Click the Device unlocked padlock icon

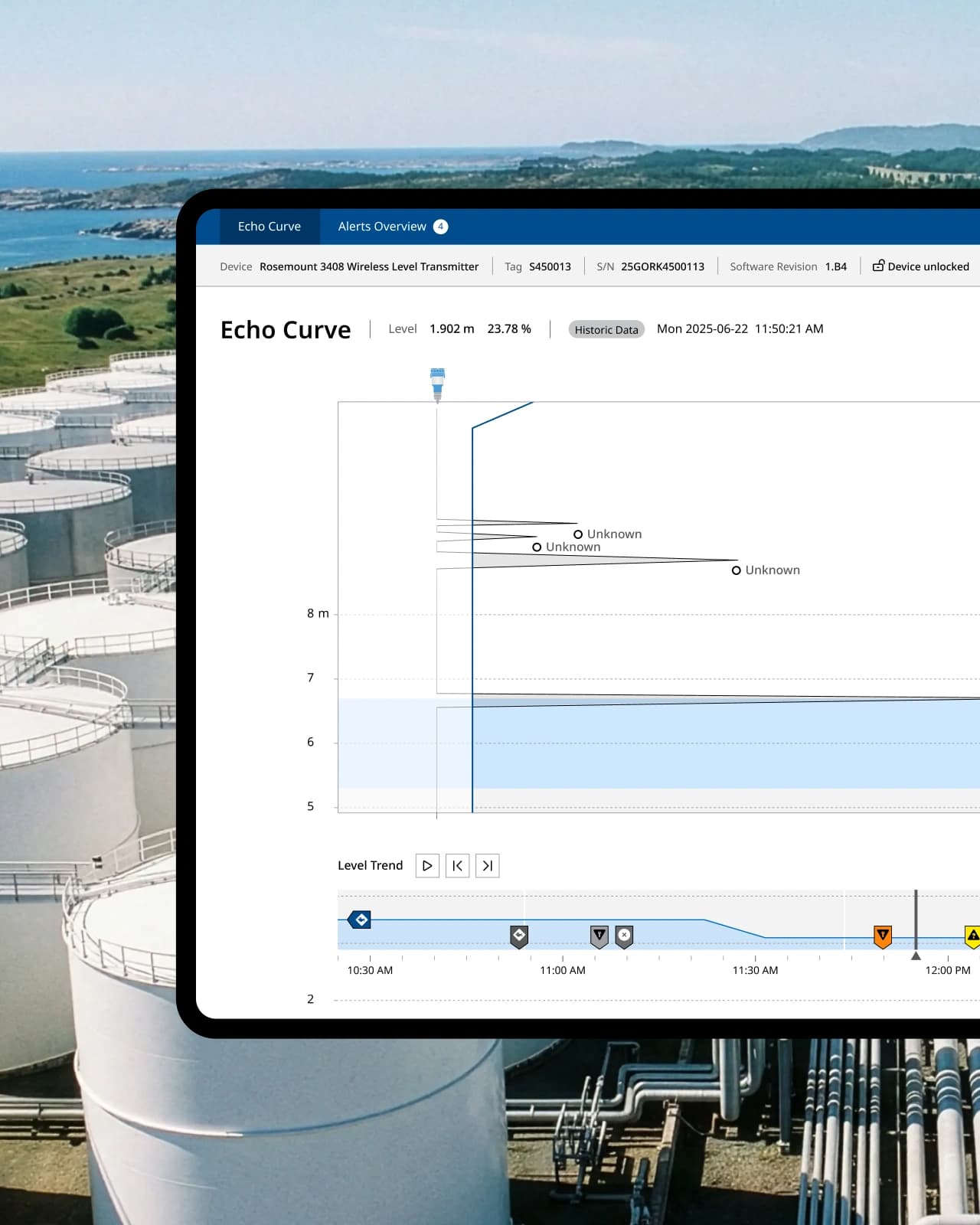coord(878,266)
